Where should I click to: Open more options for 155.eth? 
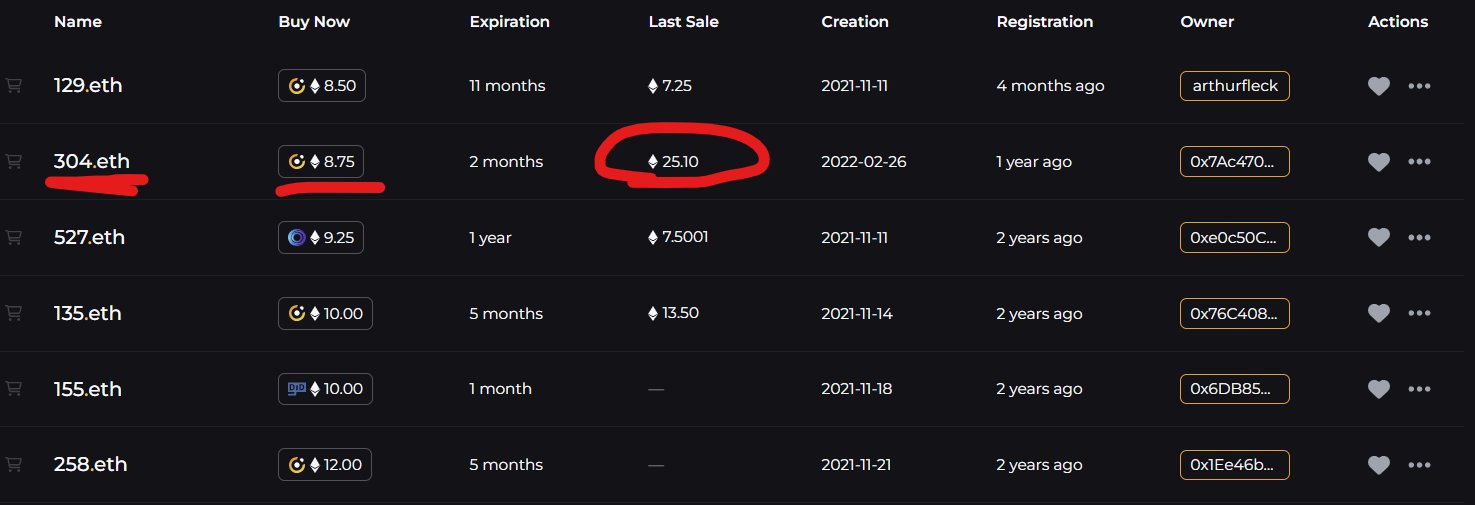pos(1419,388)
